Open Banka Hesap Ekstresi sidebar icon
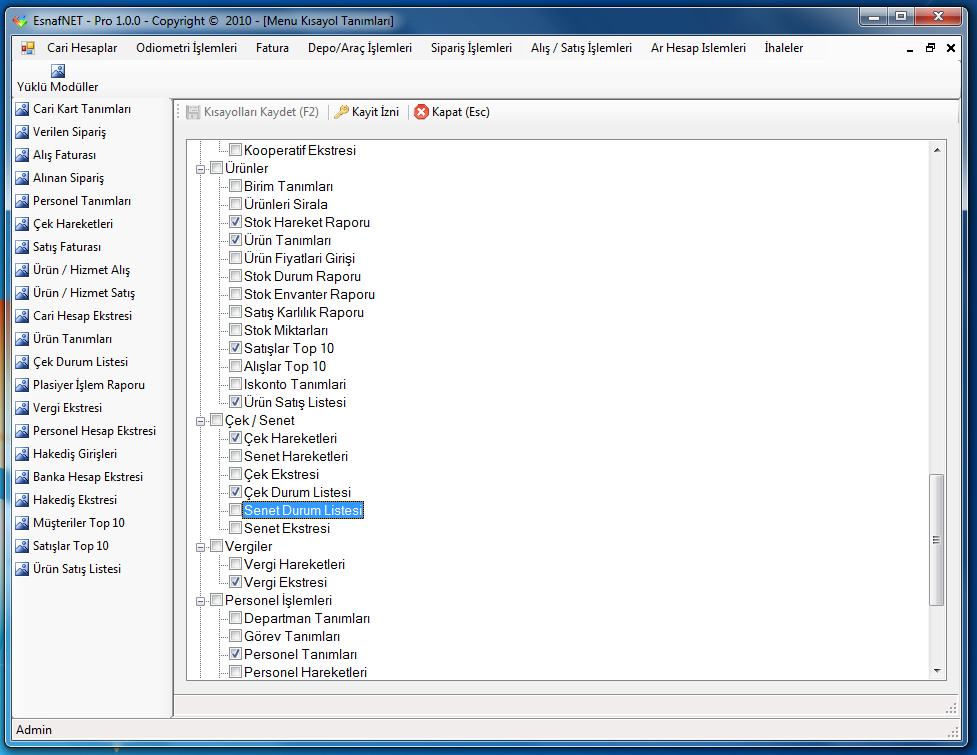The image size is (977, 755). click(22, 478)
